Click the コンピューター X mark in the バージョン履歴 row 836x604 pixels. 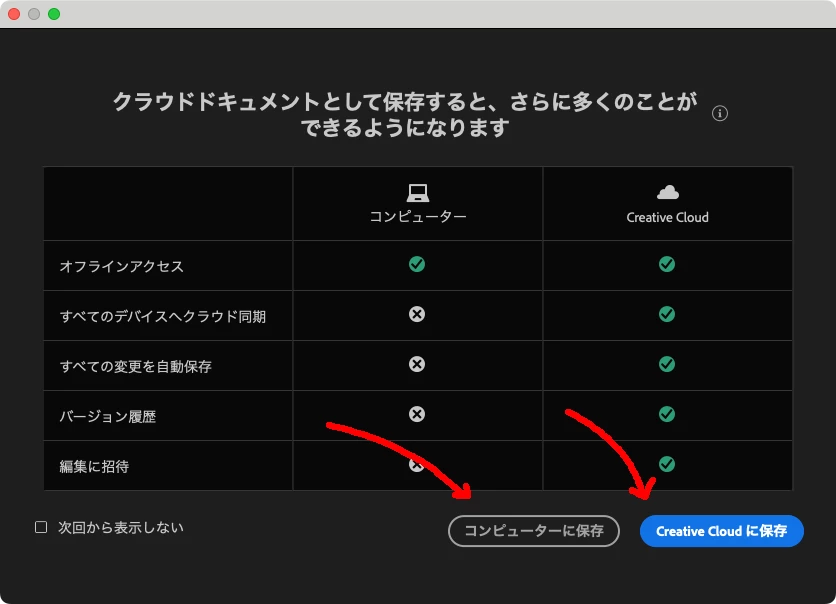click(x=417, y=414)
